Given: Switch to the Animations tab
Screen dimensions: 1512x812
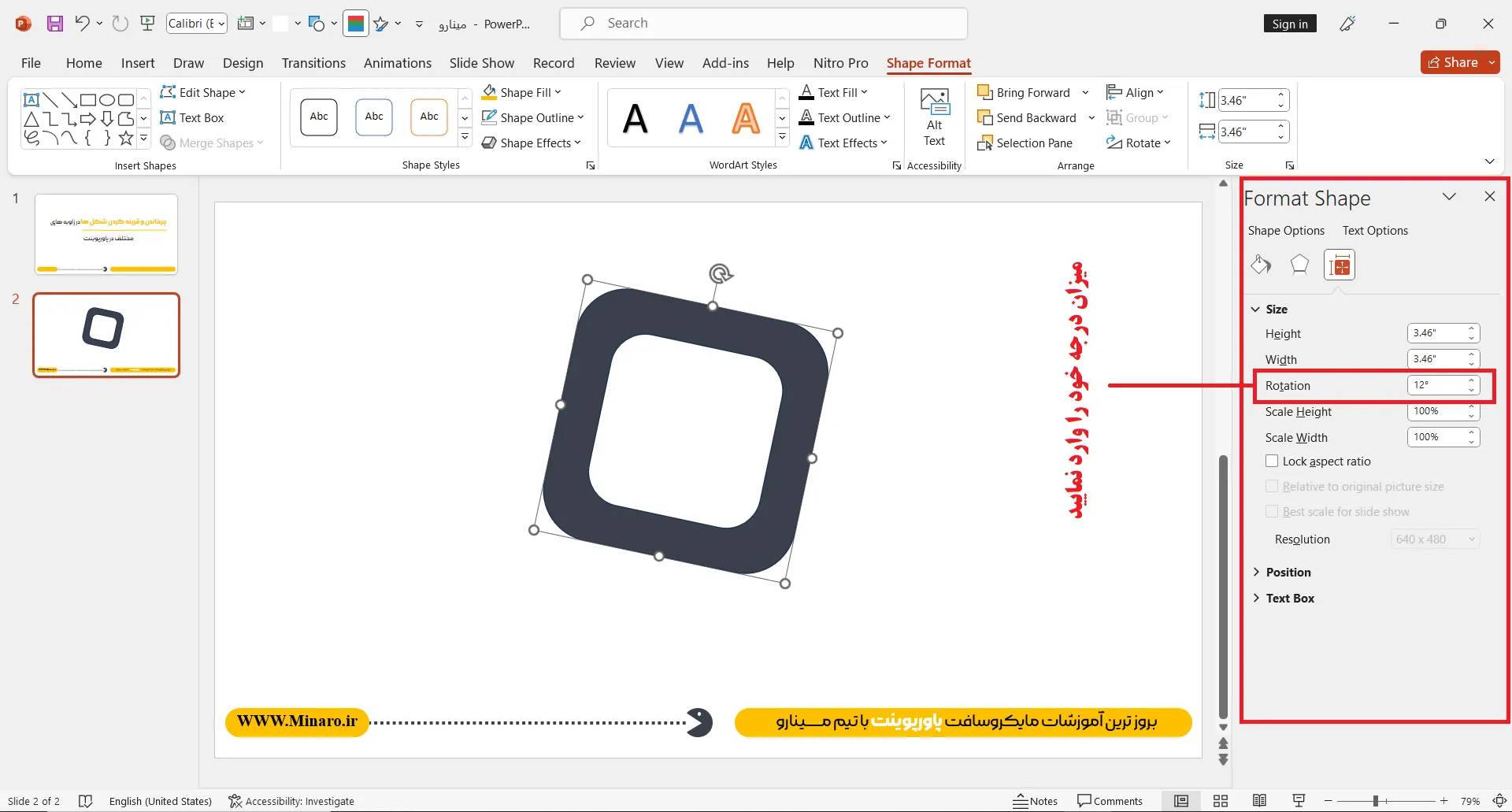Looking at the screenshot, I should click(397, 63).
